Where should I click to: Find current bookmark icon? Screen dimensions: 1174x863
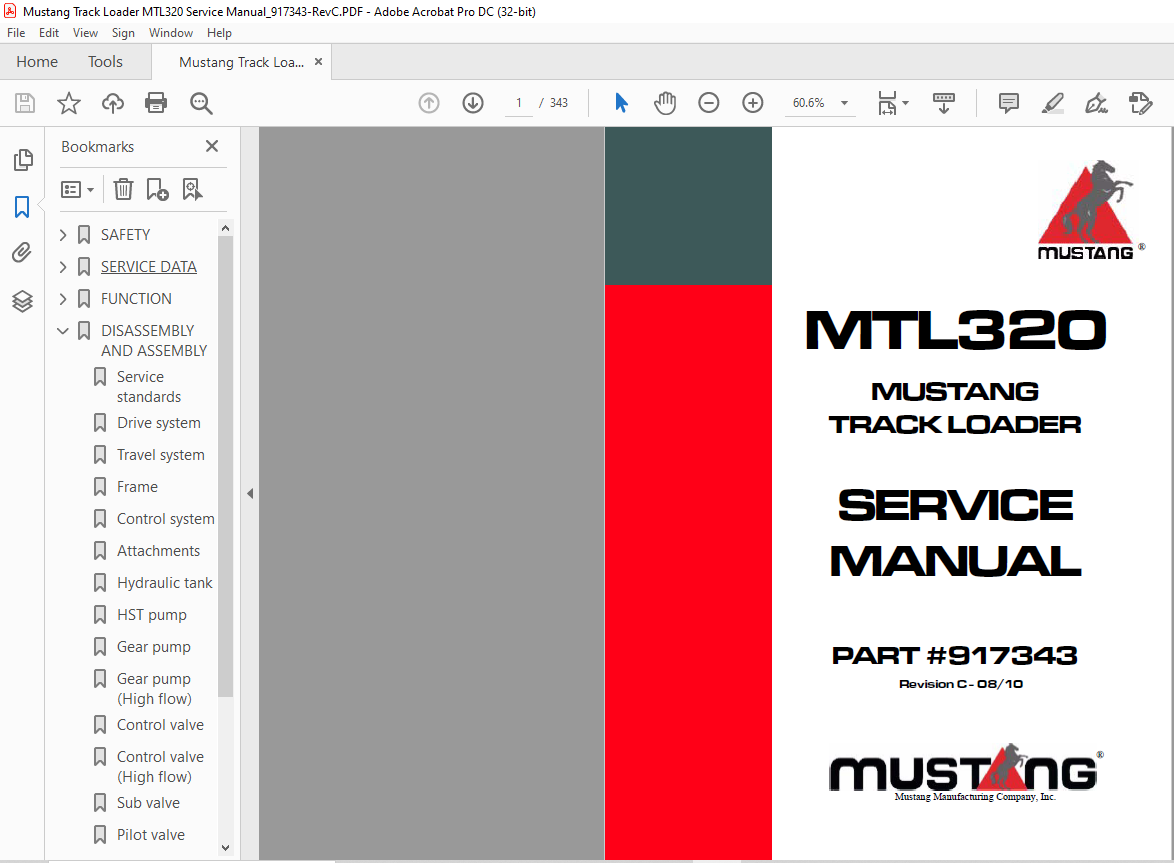coord(192,189)
